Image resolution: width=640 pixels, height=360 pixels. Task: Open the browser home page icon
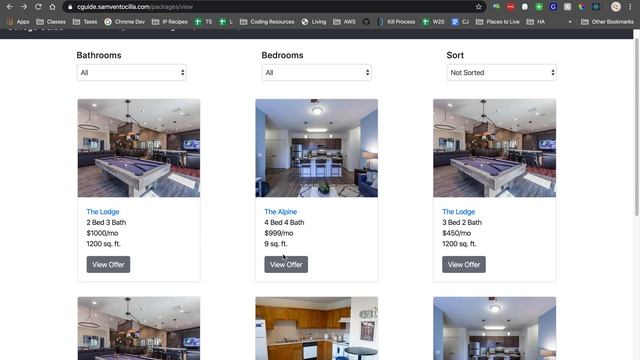[x=52, y=7]
